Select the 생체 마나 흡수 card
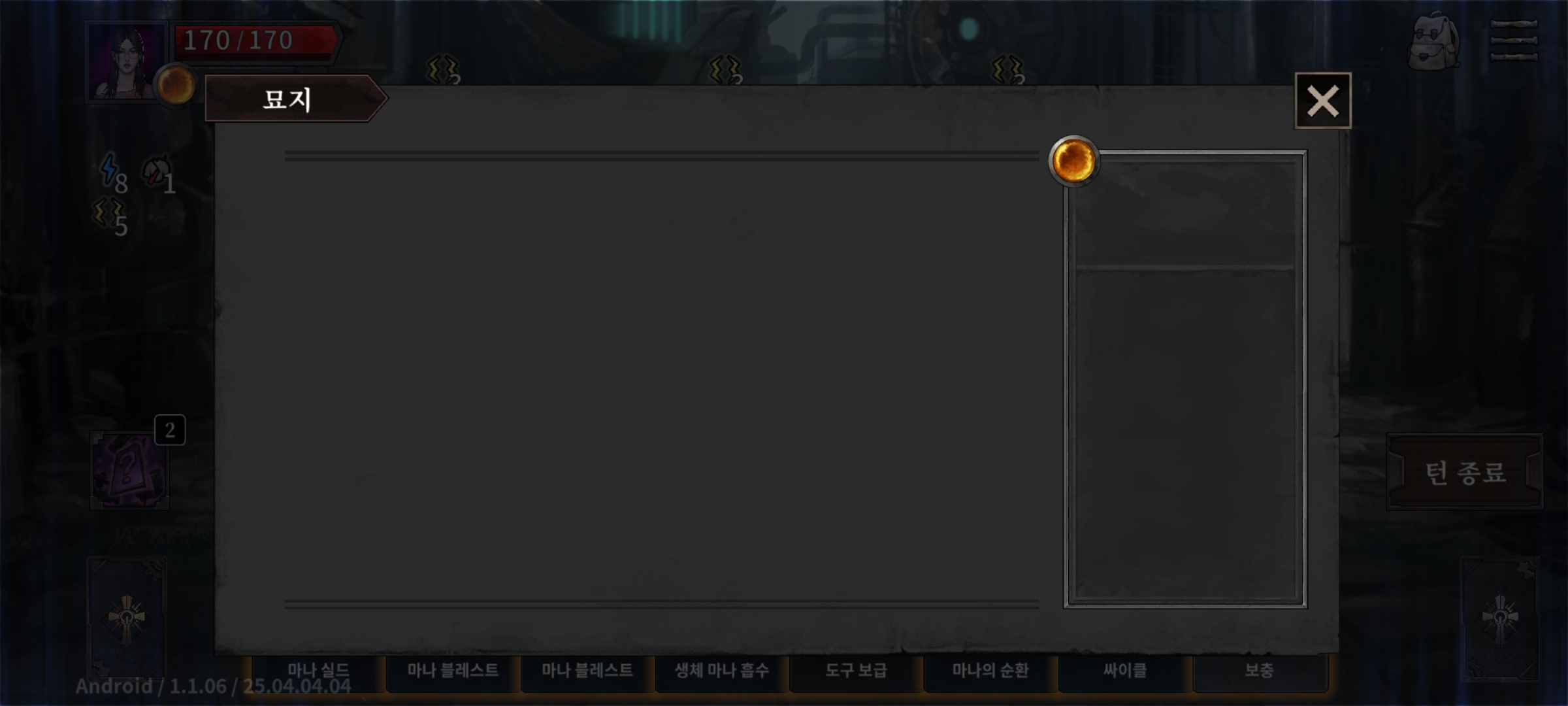The image size is (1568, 706). 721,671
